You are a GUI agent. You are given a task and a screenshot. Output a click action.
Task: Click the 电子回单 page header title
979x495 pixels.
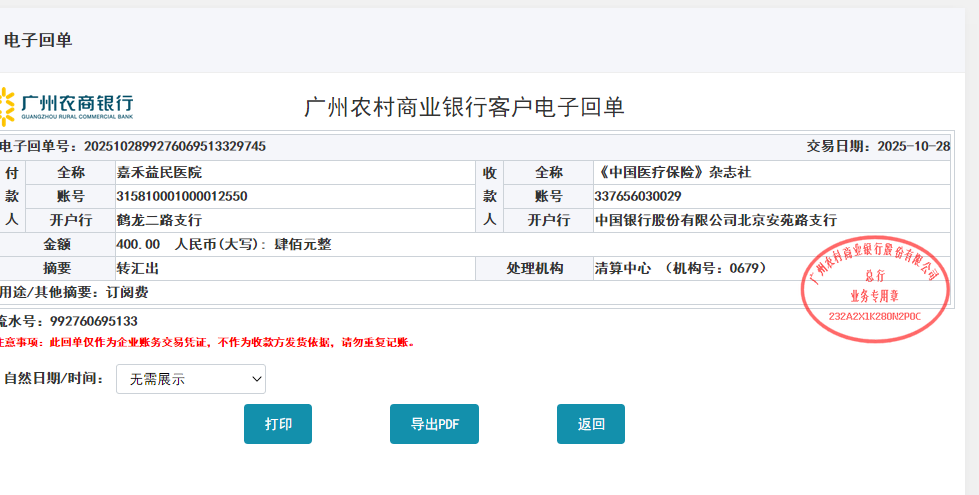pyautogui.click(x=38, y=40)
